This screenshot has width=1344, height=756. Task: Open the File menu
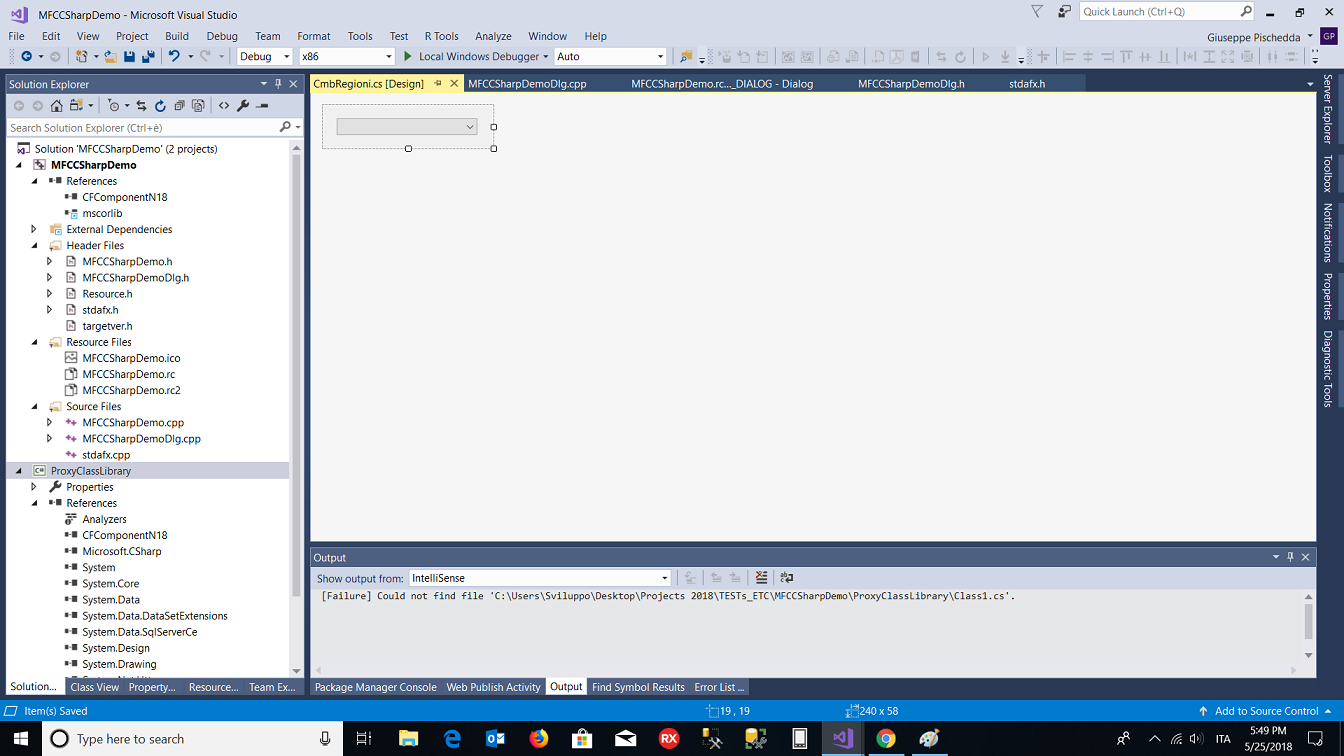tap(17, 36)
